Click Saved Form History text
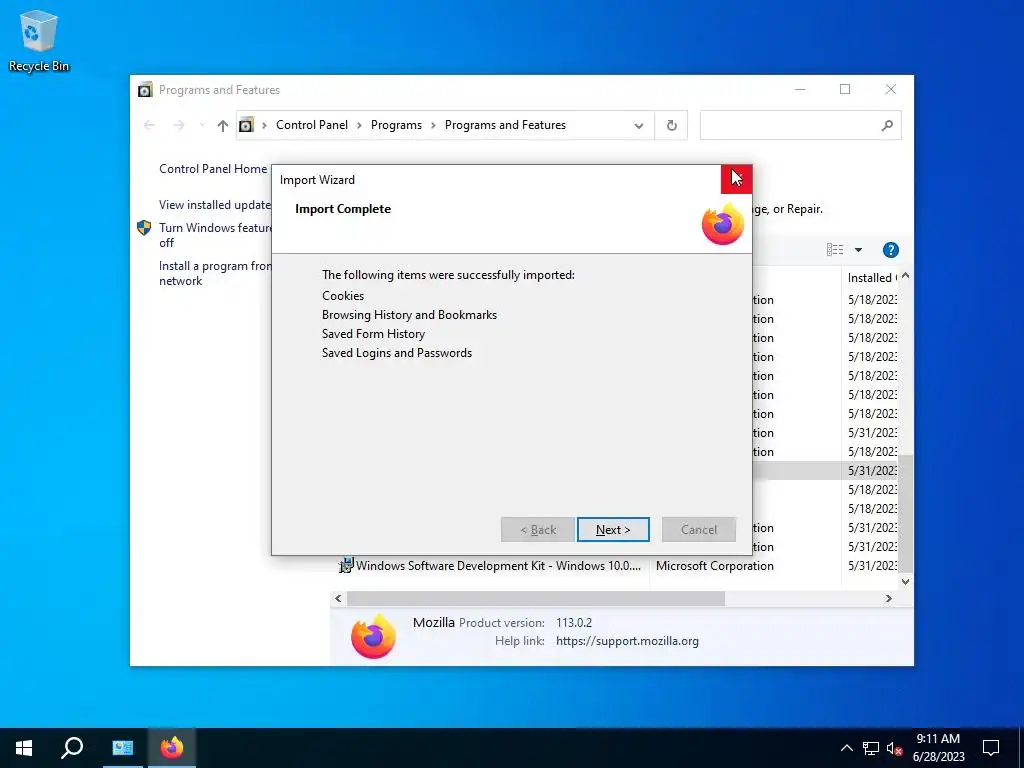 373,334
